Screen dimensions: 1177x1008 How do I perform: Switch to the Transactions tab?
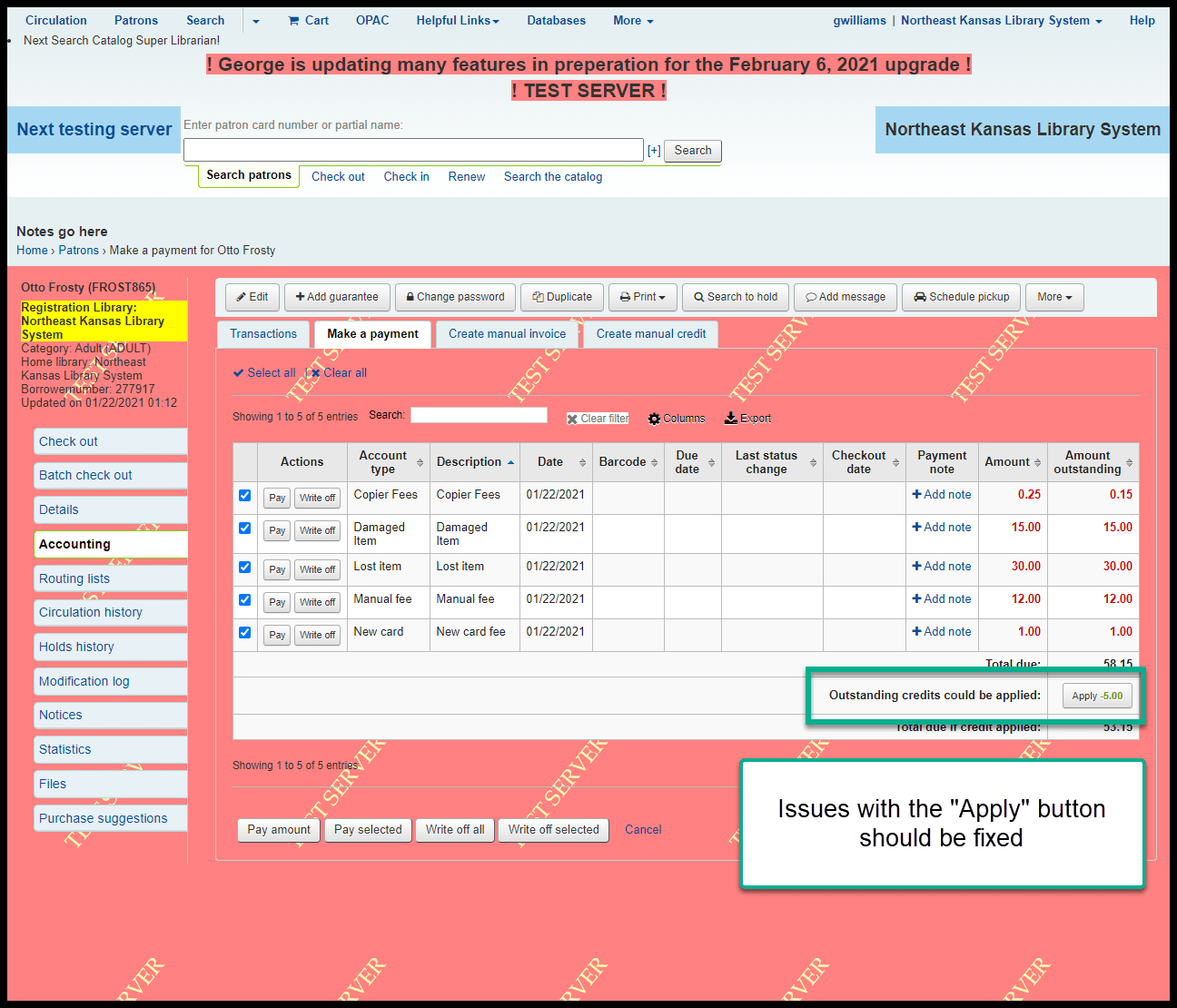click(263, 334)
